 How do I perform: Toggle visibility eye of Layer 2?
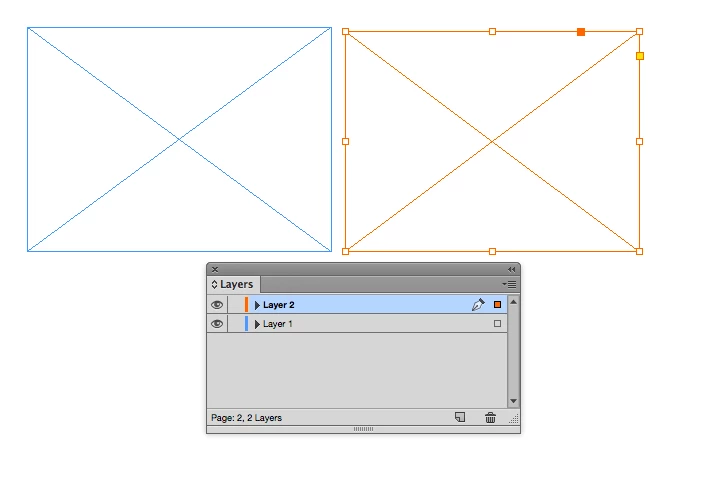[x=217, y=305]
